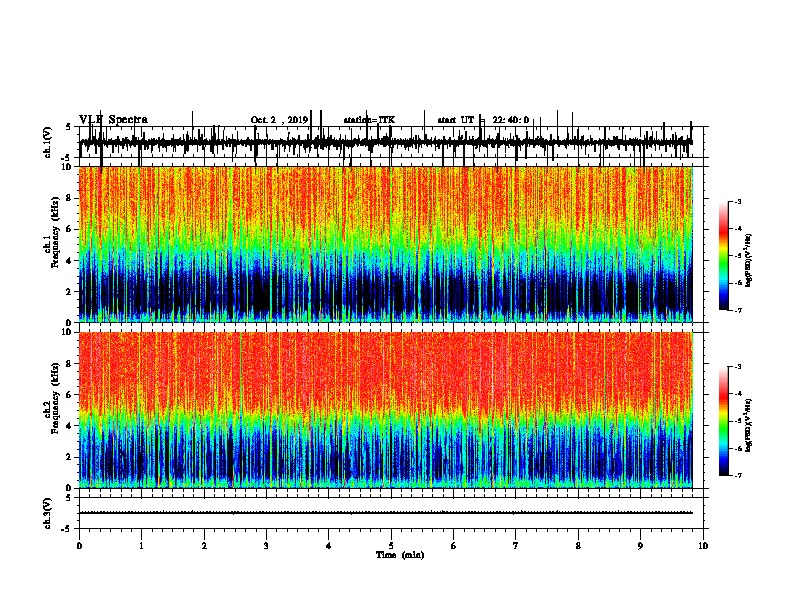
Task: Click time axis tick label "0"
Action: (79, 546)
